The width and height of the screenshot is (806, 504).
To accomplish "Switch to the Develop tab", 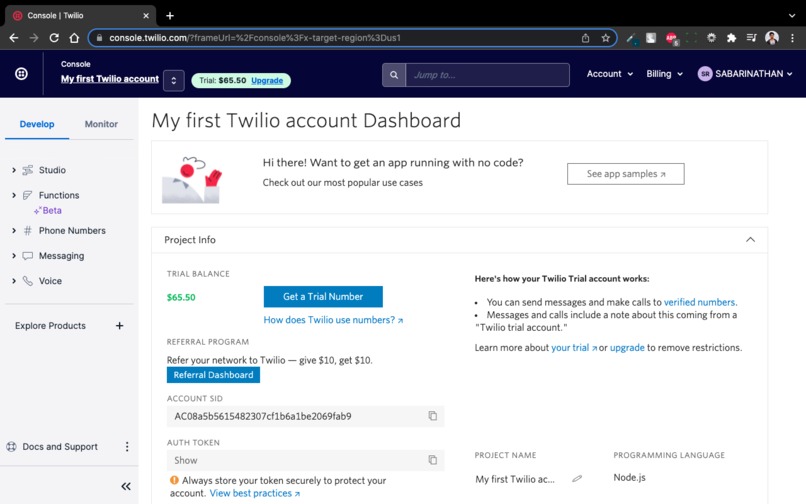I will [x=37, y=124].
